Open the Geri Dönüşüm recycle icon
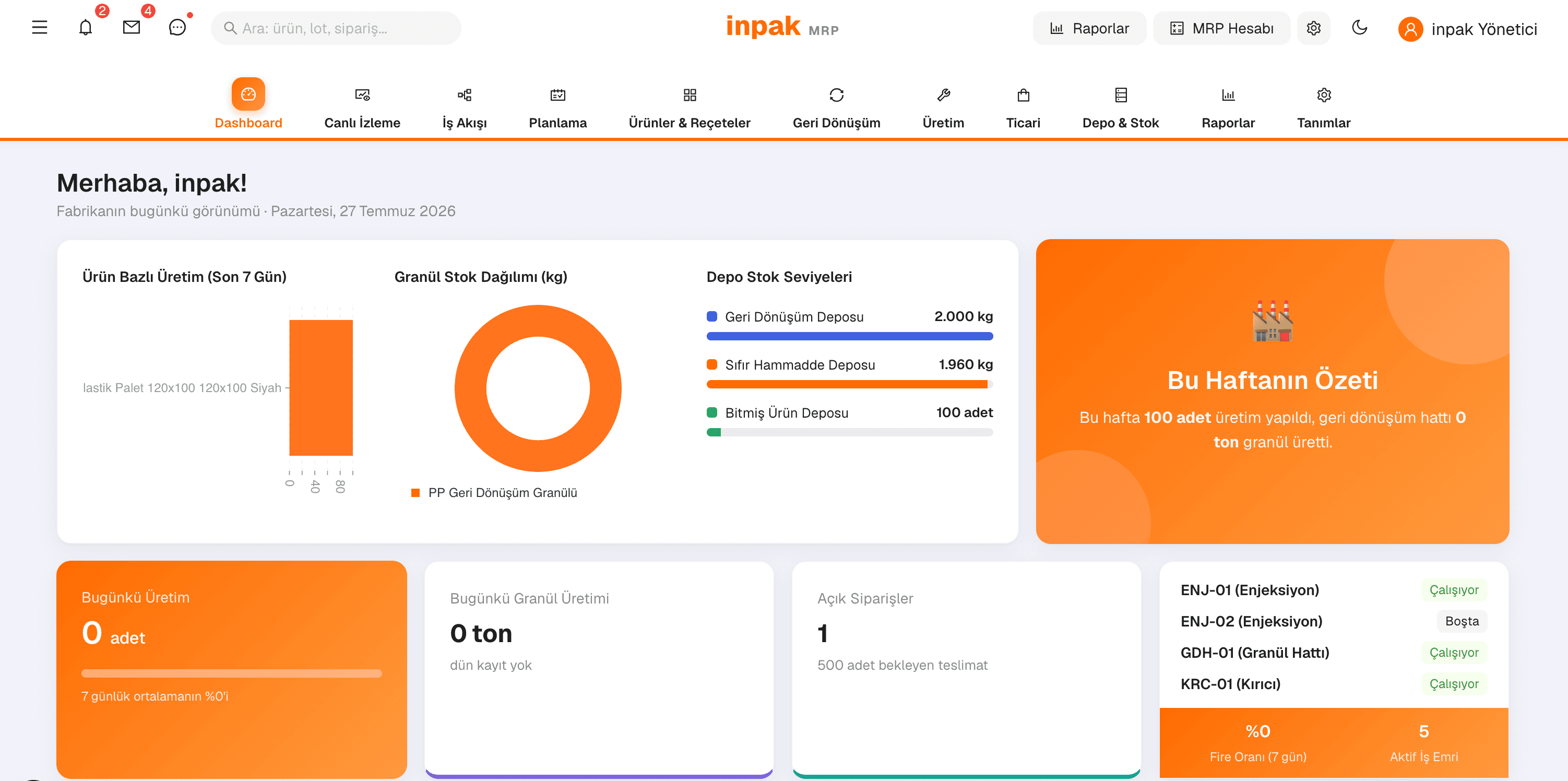This screenshot has width=1568, height=781. 836,95
